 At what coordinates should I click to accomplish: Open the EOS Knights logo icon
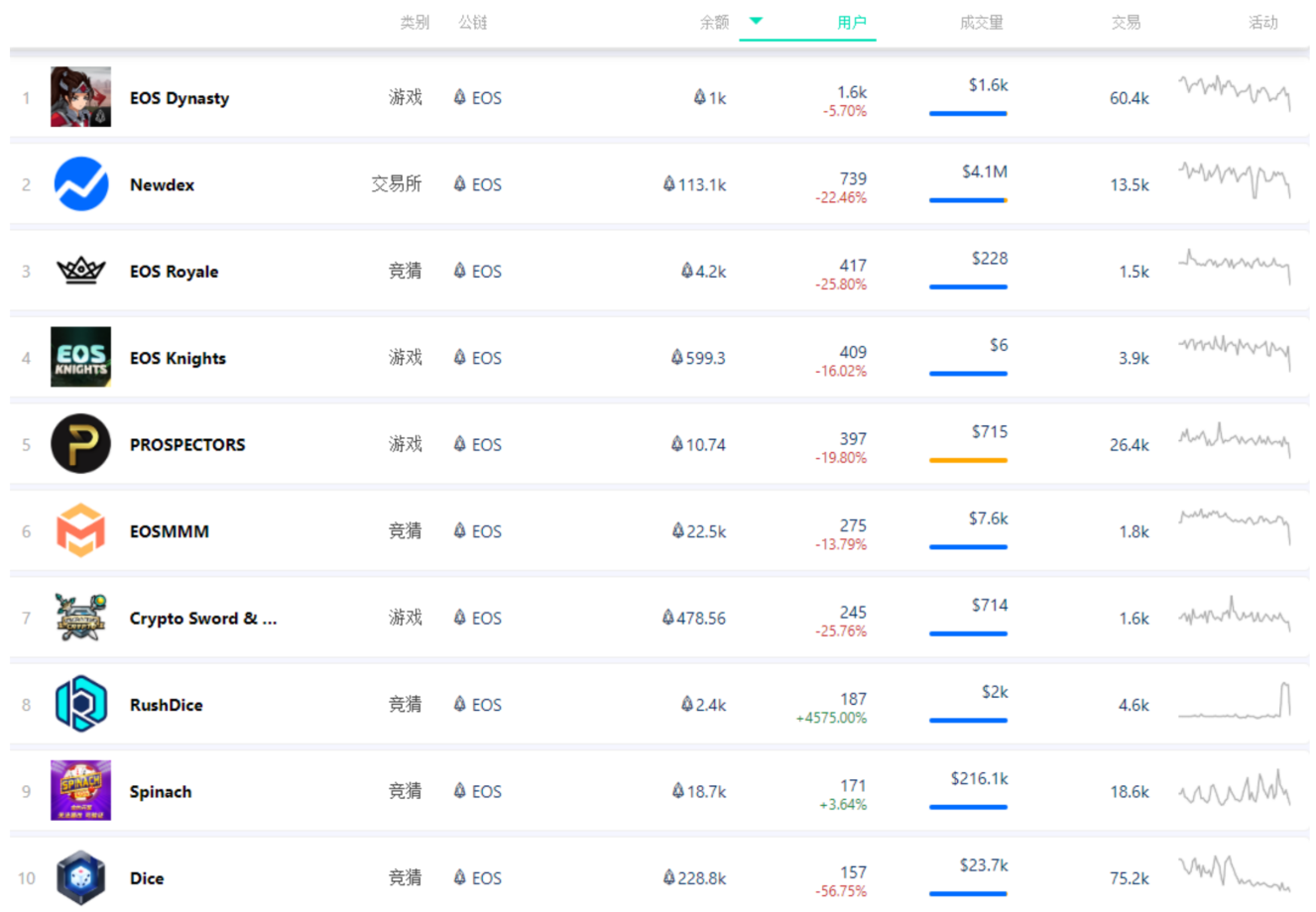80,357
